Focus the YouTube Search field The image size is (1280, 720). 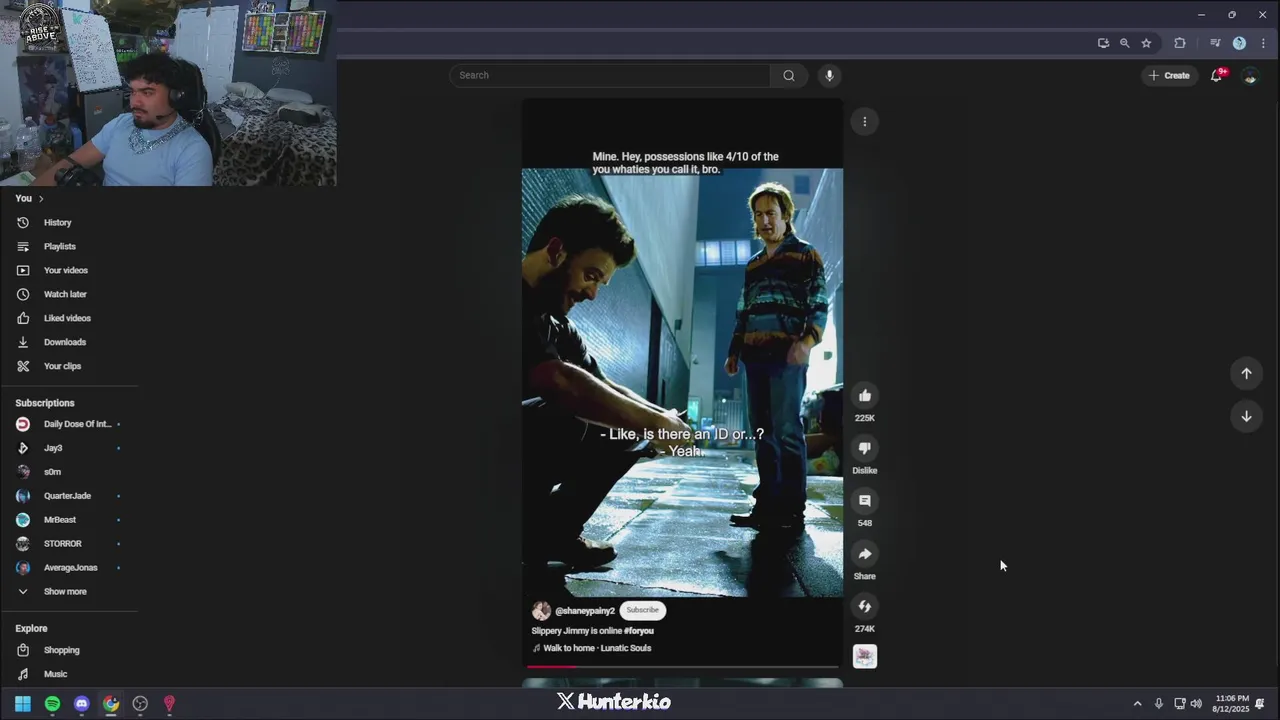click(x=610, y=75)
